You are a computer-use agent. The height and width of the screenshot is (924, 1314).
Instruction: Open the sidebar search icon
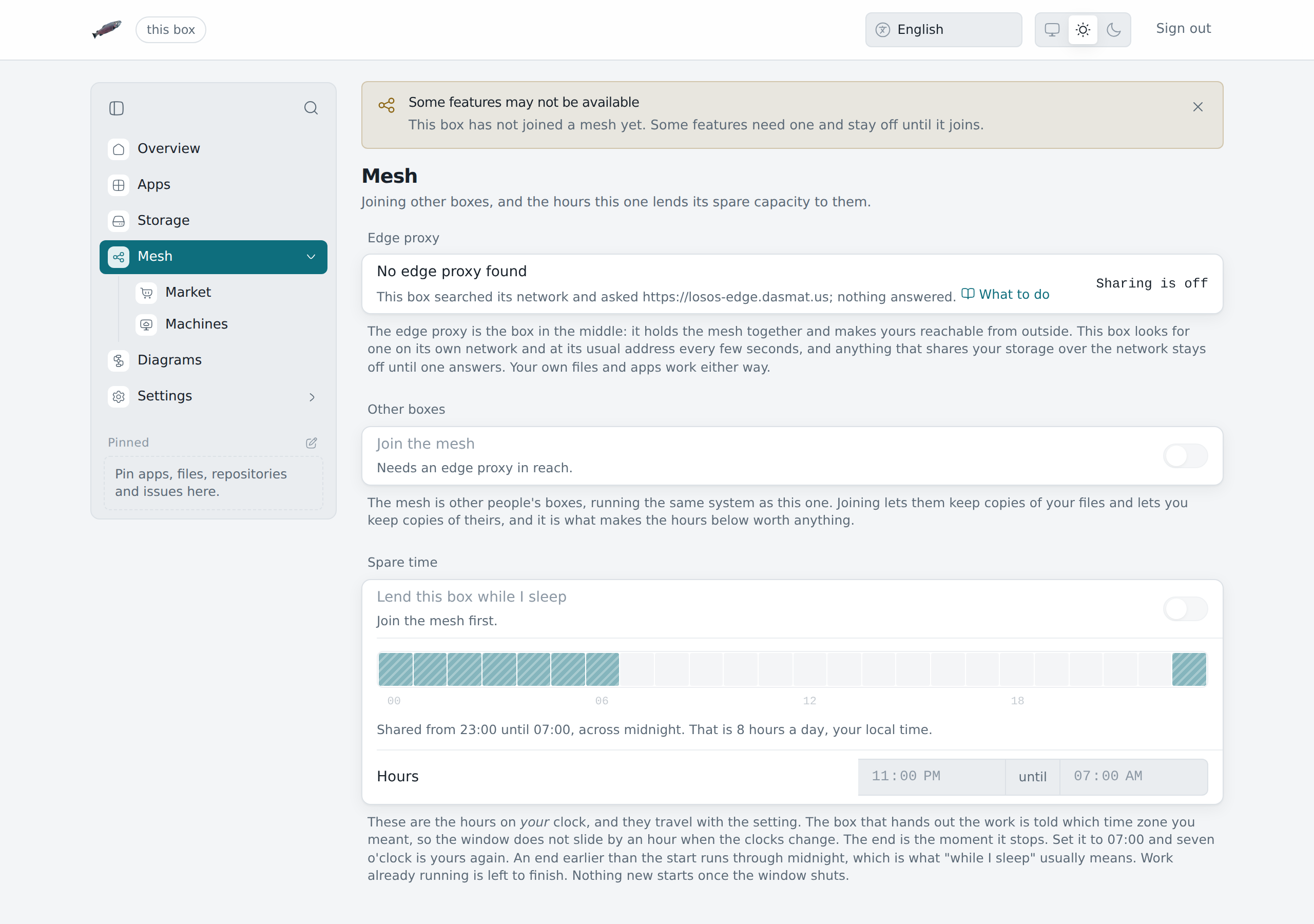(311, 108)
